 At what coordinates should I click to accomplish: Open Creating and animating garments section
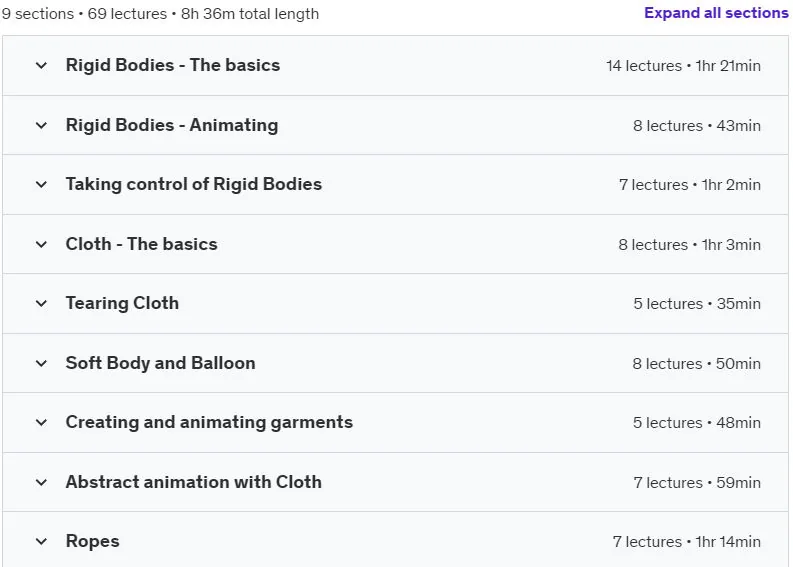[209, 422]
